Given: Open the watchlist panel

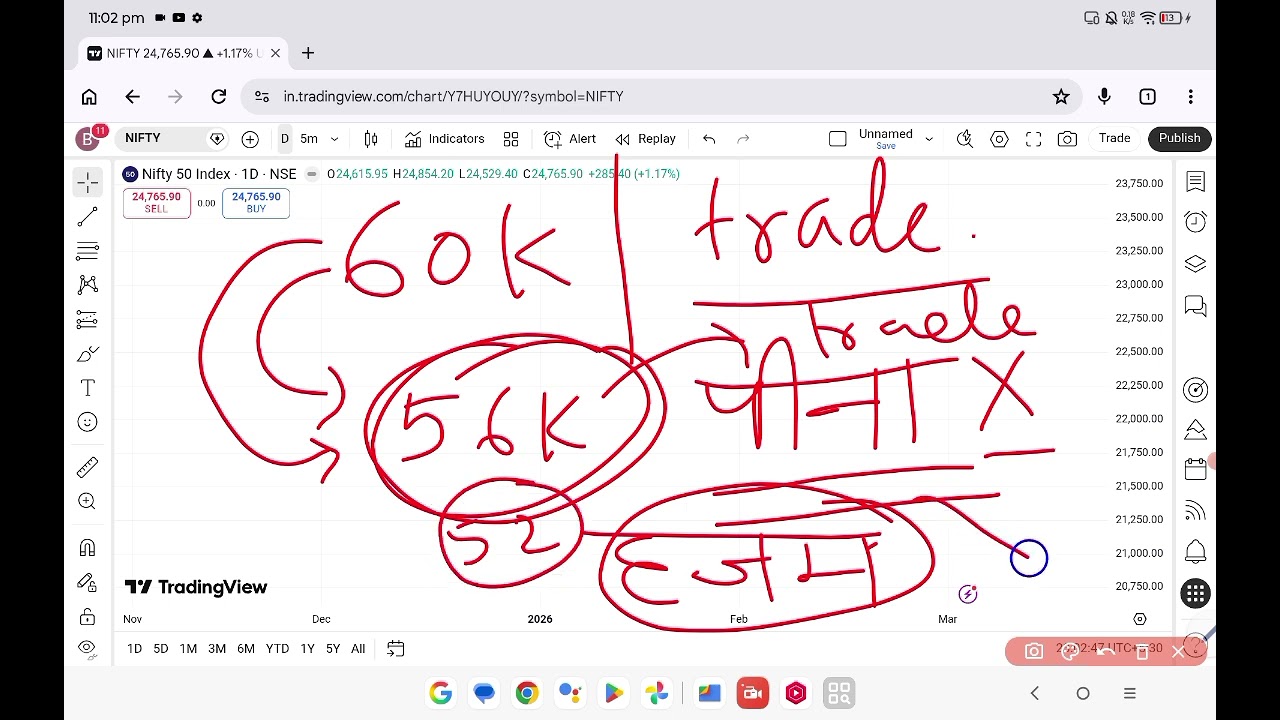Looking at the screenshot, I should (1195, 182).
